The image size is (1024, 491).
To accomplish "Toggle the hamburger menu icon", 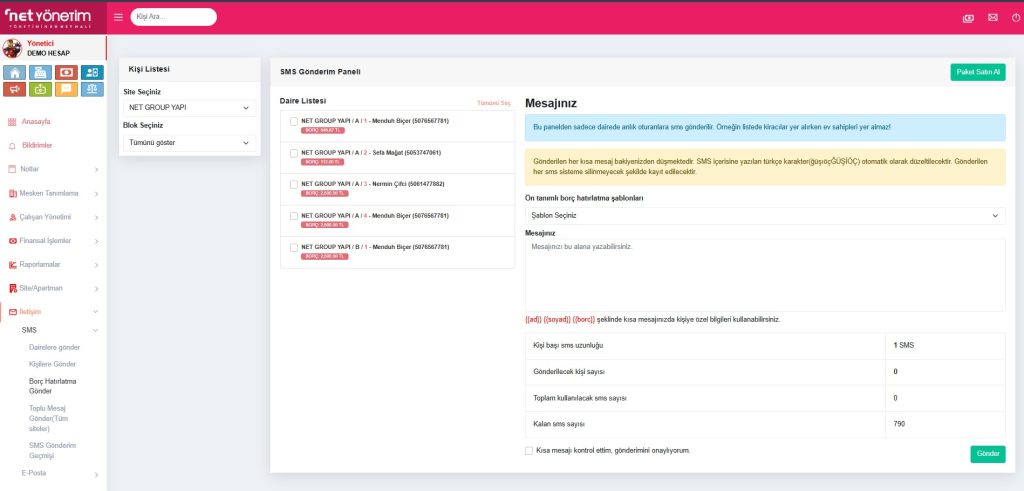I will (118, 17).
